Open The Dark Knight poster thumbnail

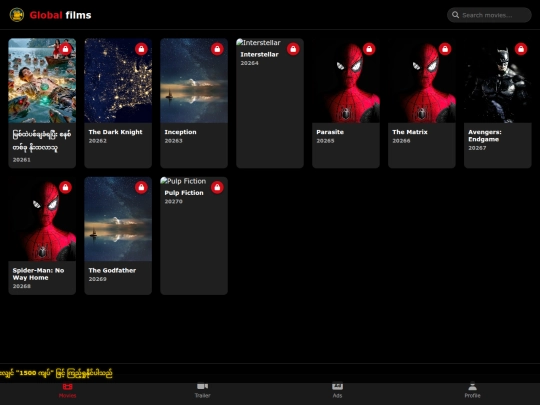118,81
